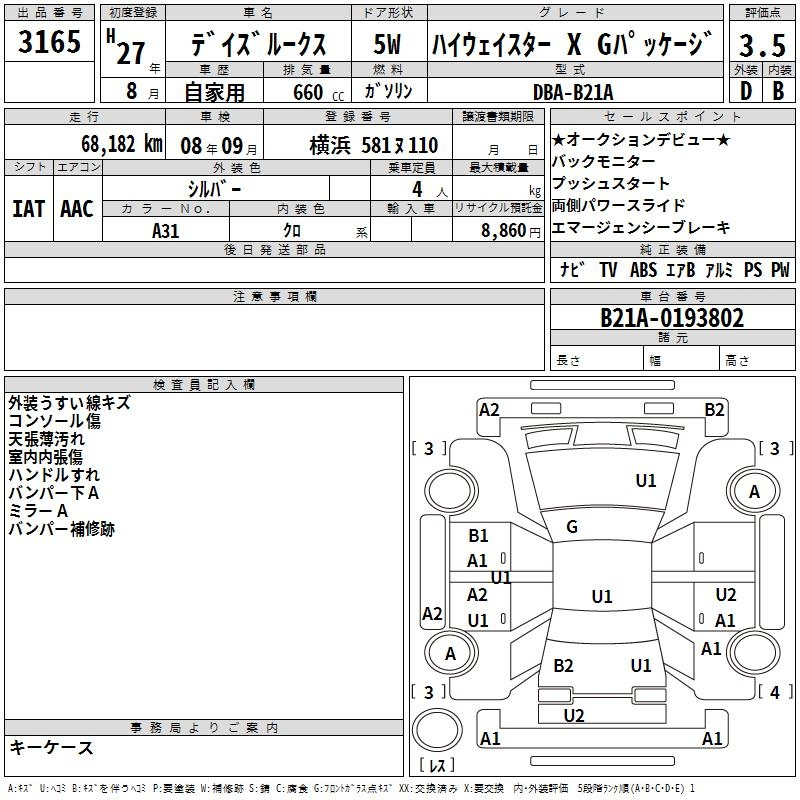This screenshot has height=800, width=800.
Task: Click the 譲渡書類期限 header
Action: (x=498, y=116)
